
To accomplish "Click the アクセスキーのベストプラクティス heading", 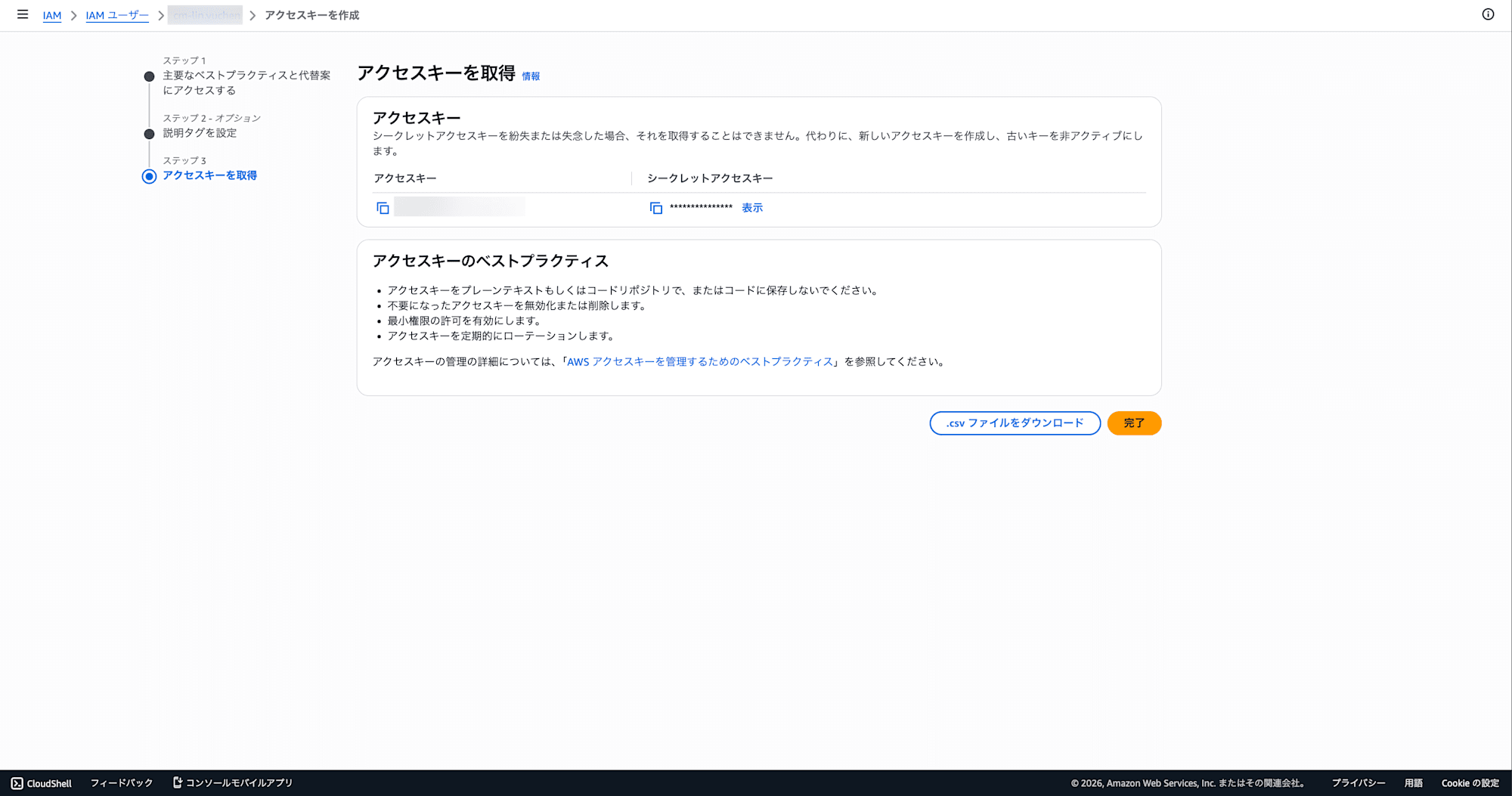I will coord(490,261).
